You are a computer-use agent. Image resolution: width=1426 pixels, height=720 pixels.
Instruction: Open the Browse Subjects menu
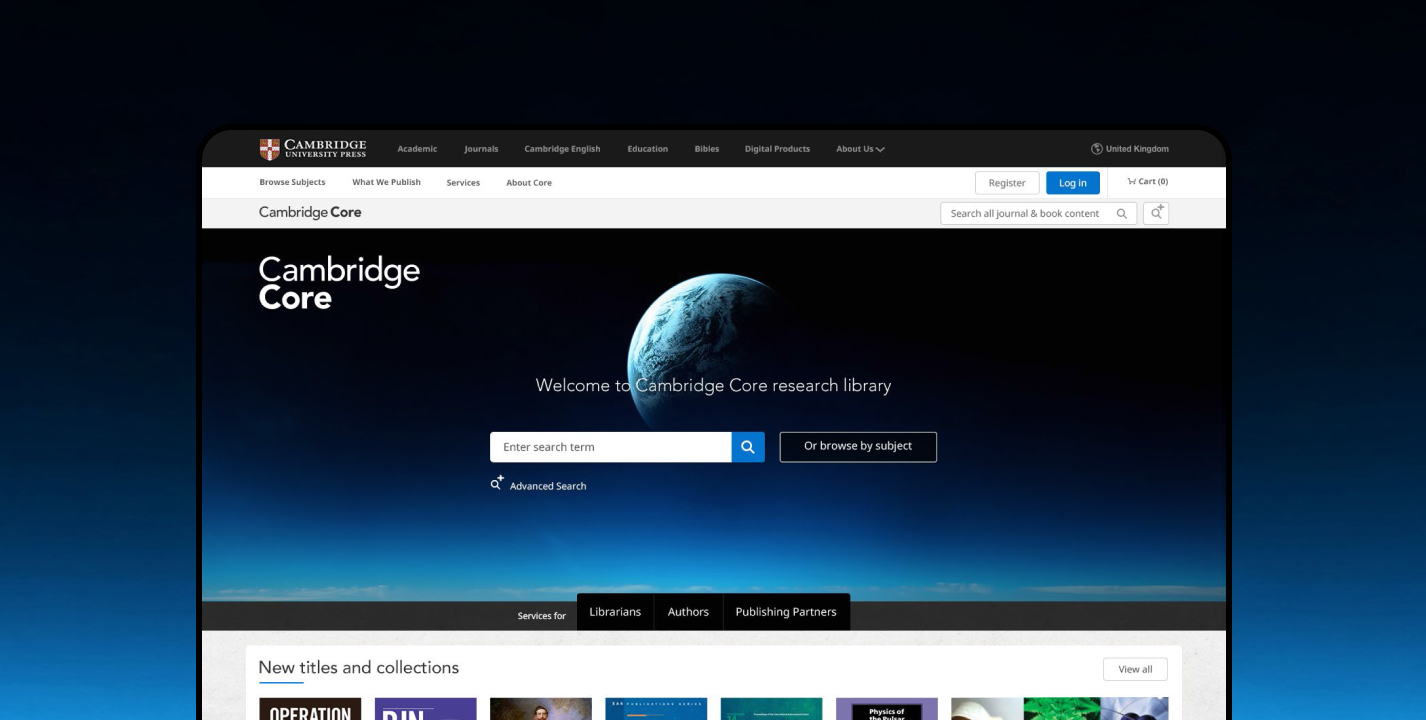coord(292,183)
